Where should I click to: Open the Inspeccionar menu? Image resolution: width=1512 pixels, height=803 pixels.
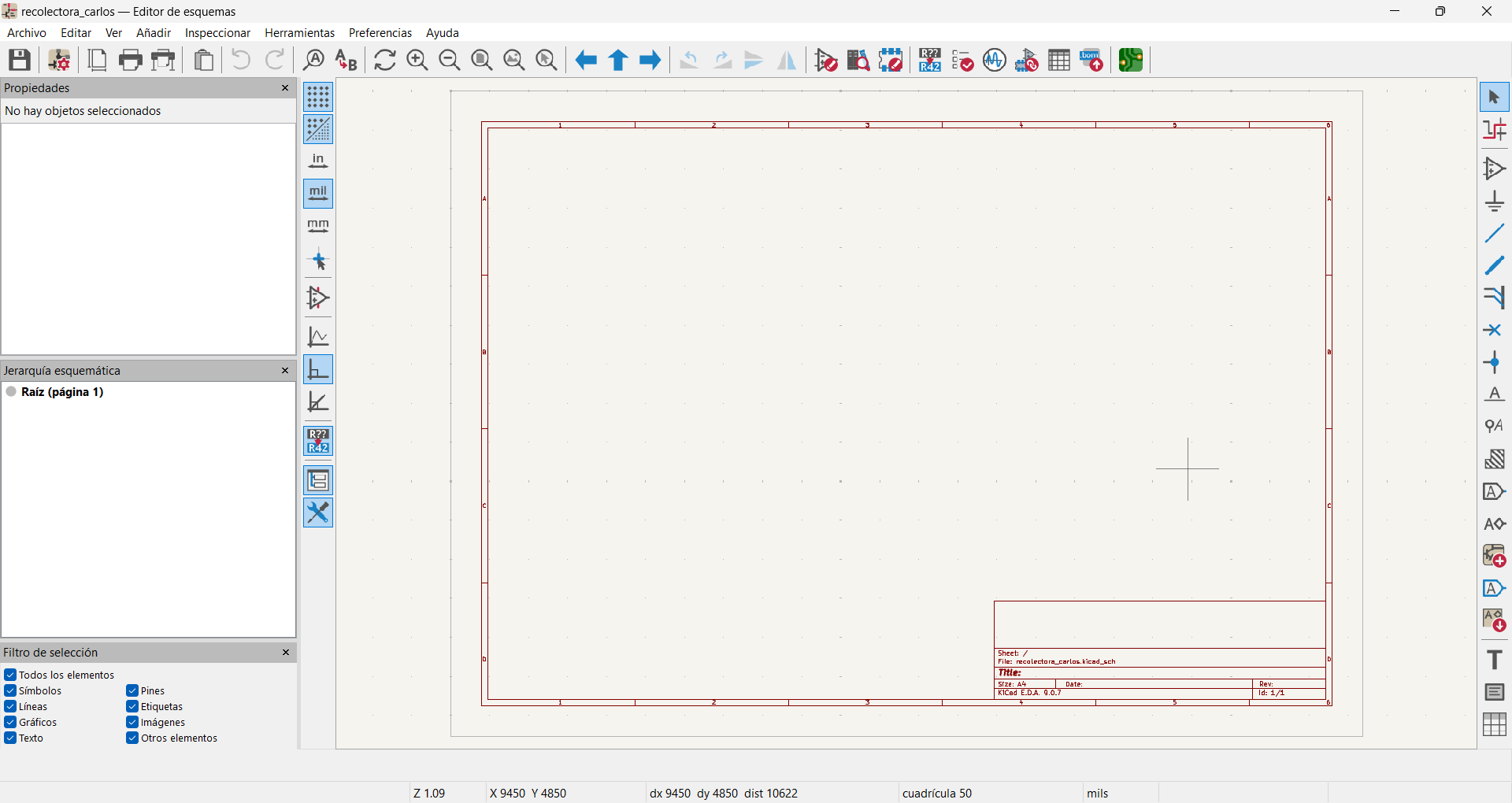217,33
